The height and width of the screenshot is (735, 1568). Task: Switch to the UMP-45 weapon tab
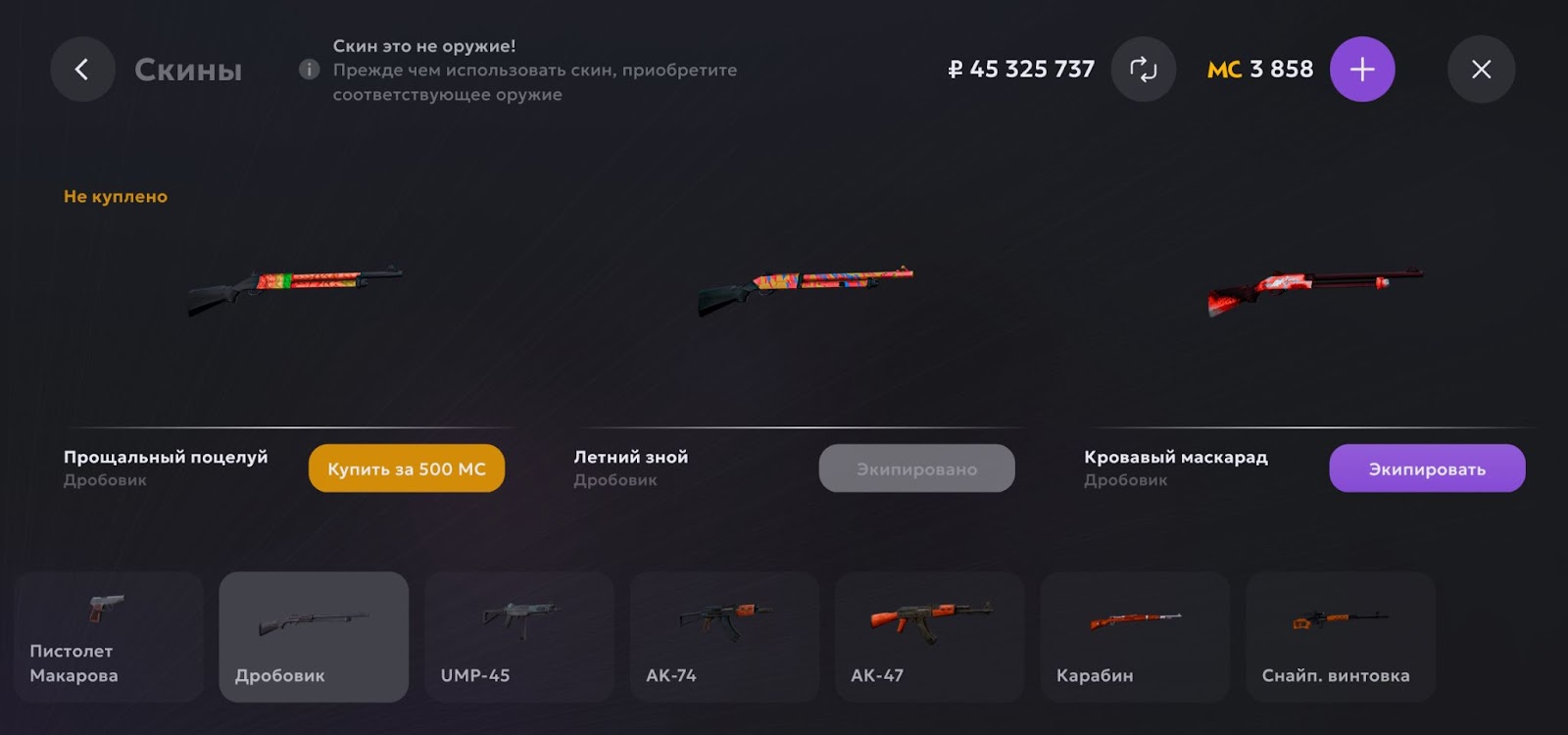[519, 637]
